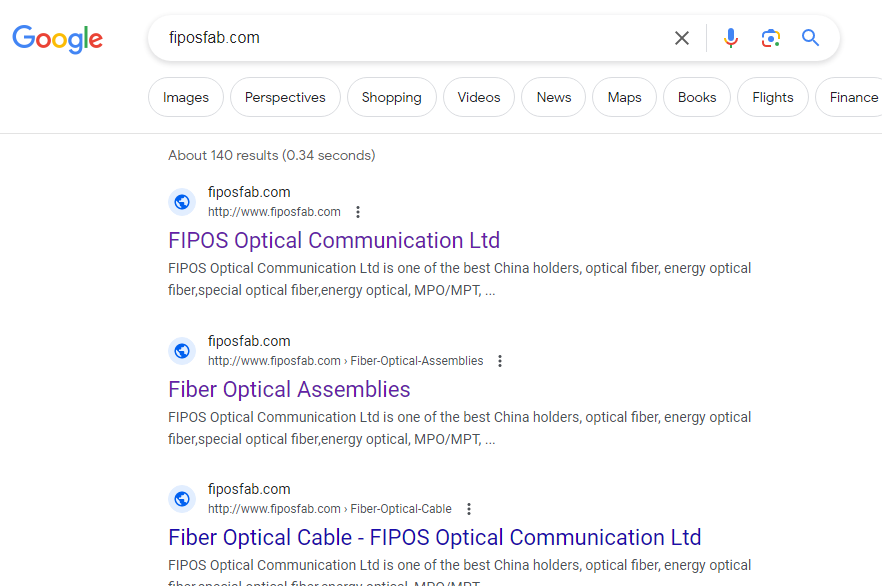
Task: Switch to Shopping results
Action: click(x=392, y=97)
